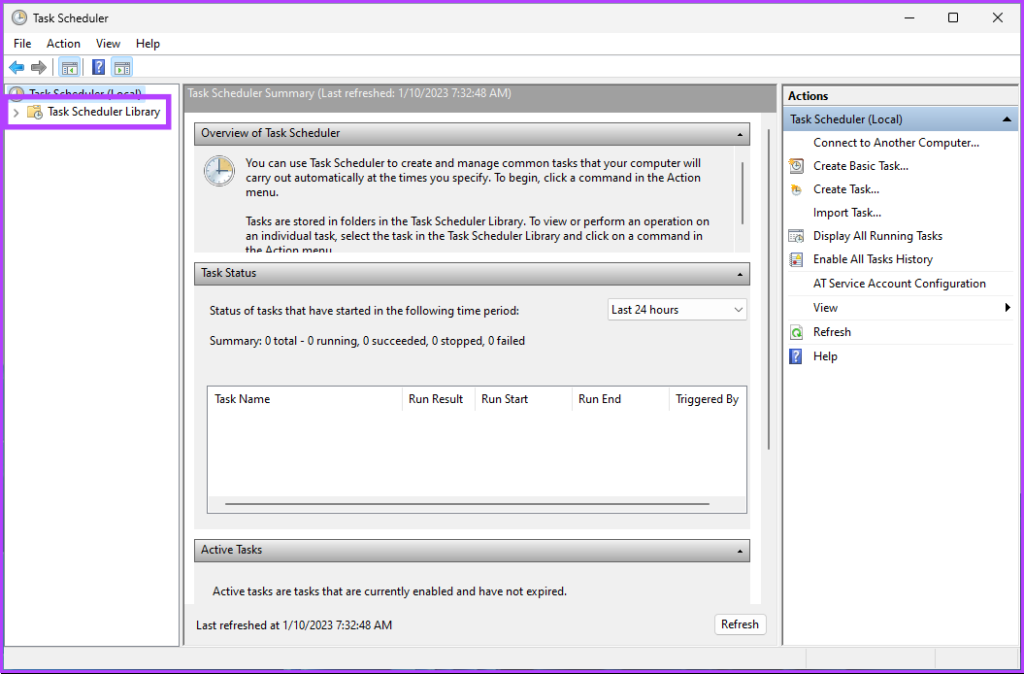Sort by the Task Name column header
Image resolution: width=1024 pixels, height=674 pixels.
(242, 399)
